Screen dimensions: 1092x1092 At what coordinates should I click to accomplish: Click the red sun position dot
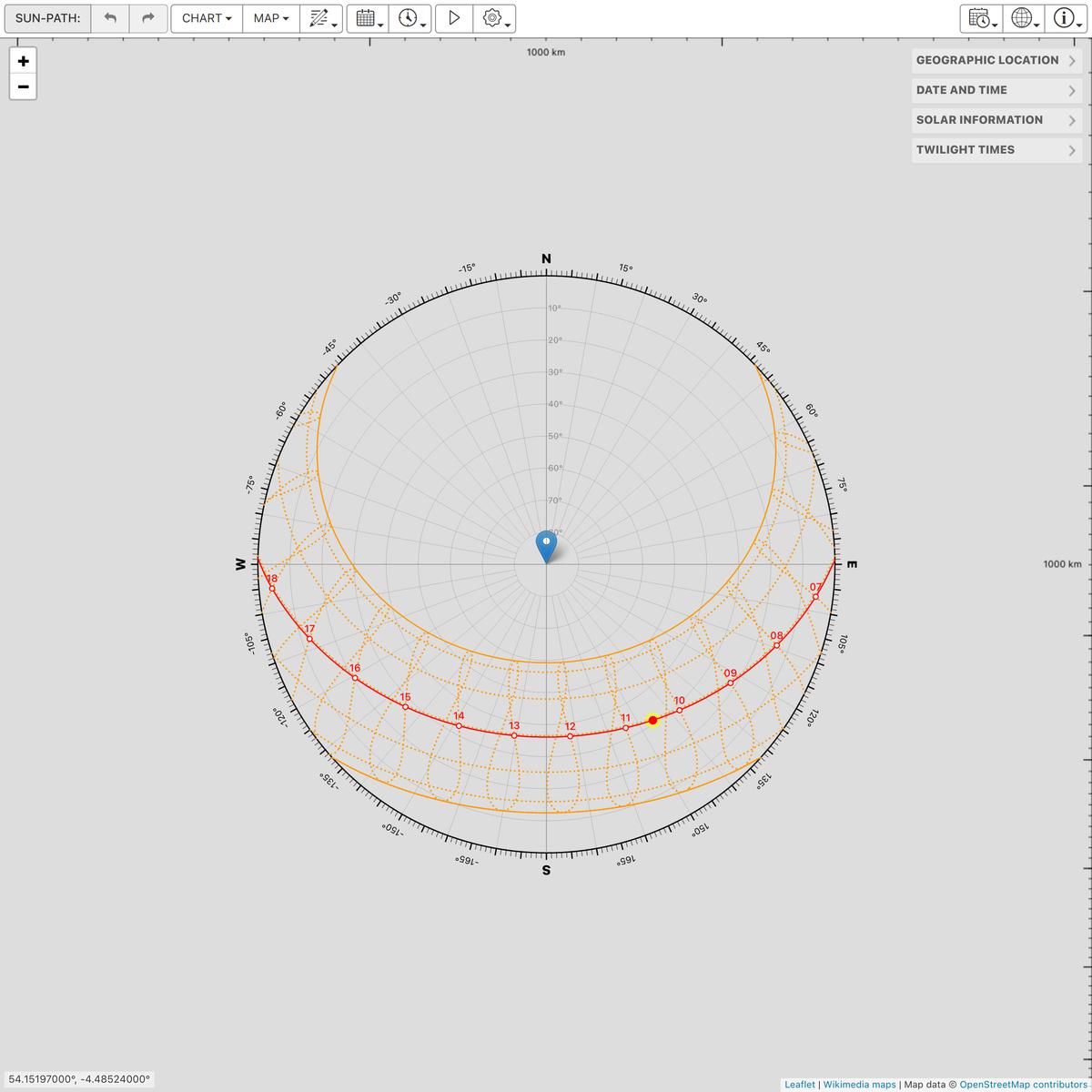(652, 720)
